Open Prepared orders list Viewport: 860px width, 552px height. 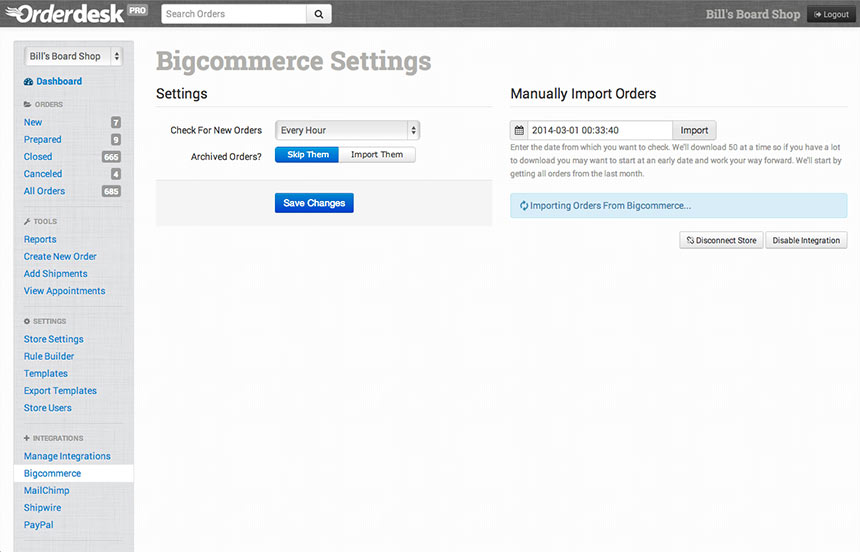pos(42,140)
